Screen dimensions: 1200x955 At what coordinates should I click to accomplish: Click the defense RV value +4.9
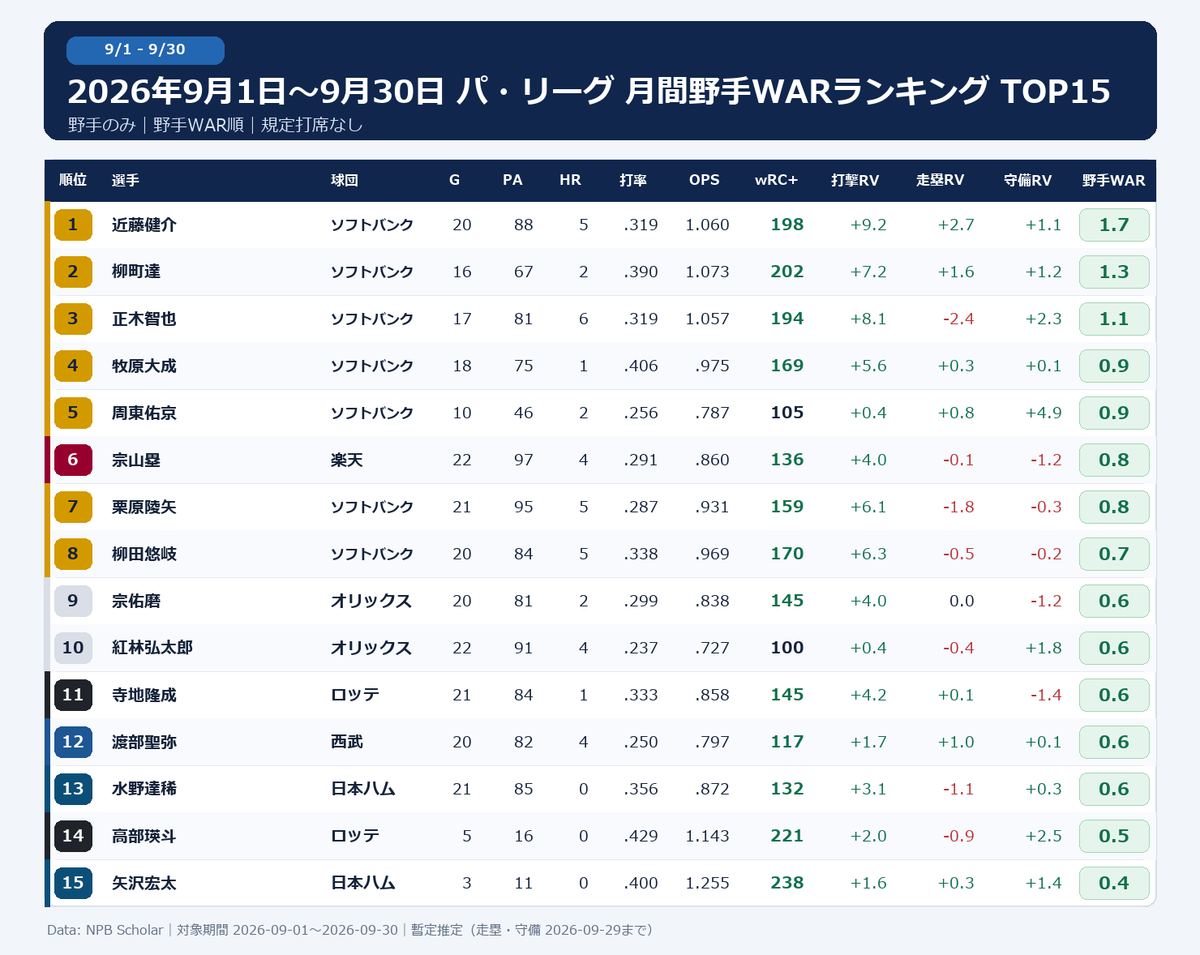(1043, 413)
